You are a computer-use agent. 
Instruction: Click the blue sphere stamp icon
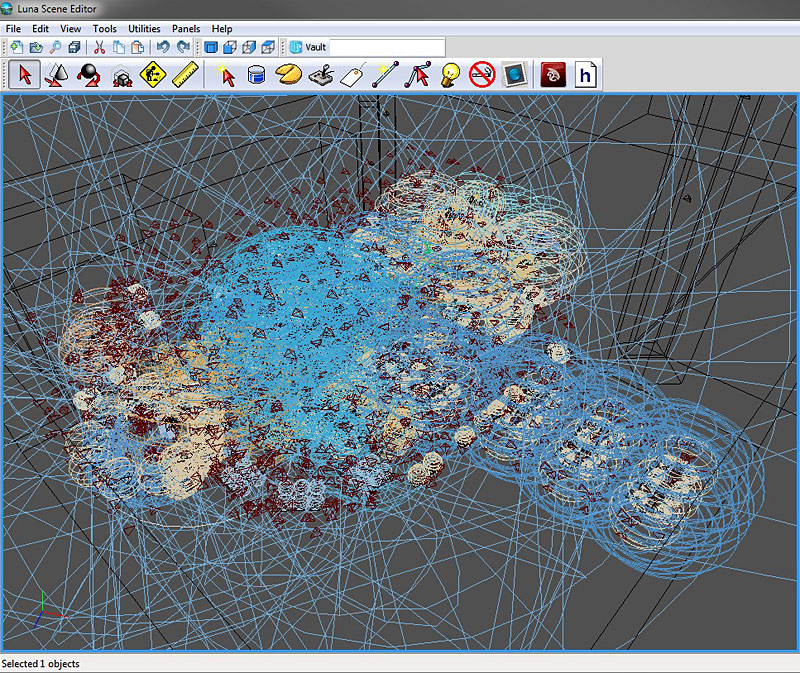(x=515, y=75)
